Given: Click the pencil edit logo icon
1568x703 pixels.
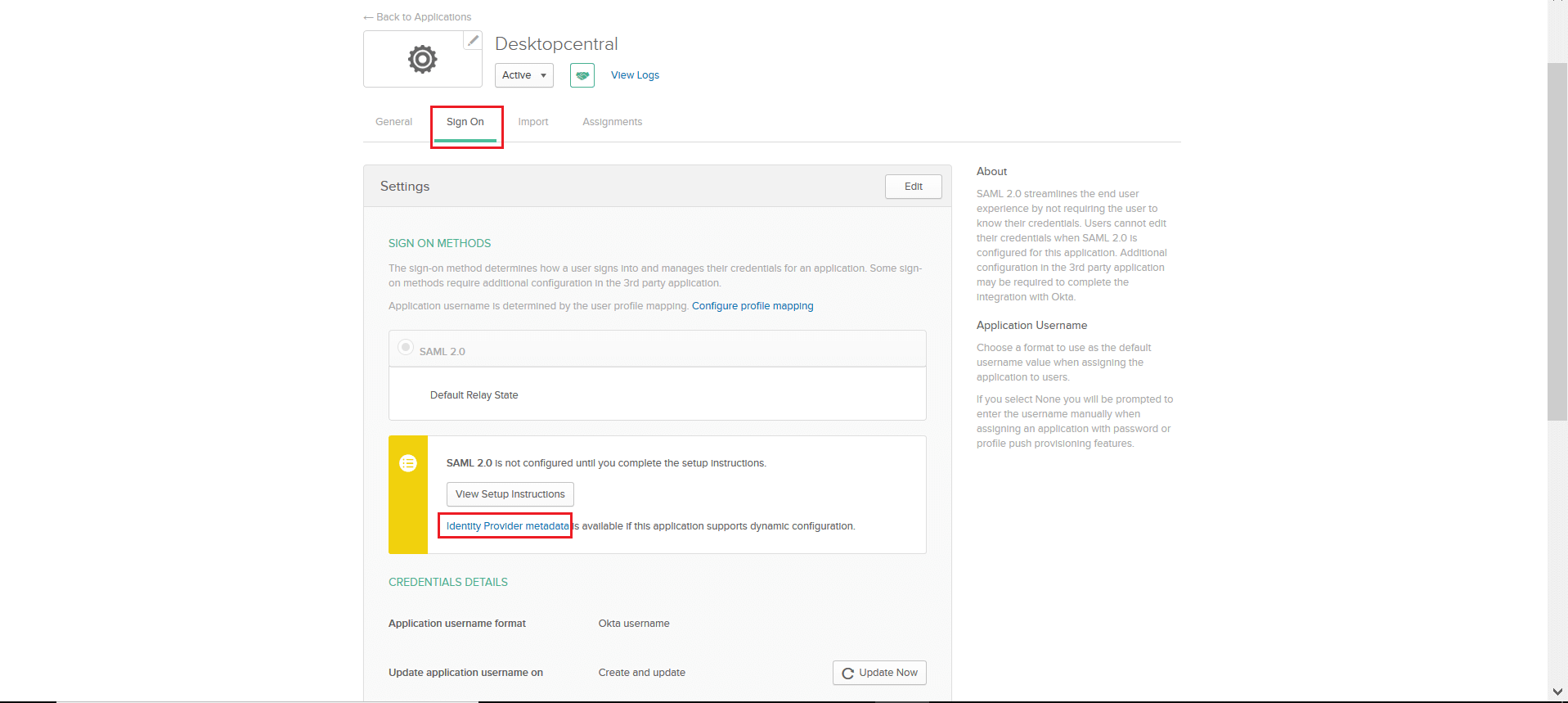Looking at the screenshot, I should click(x=473, y=40).
